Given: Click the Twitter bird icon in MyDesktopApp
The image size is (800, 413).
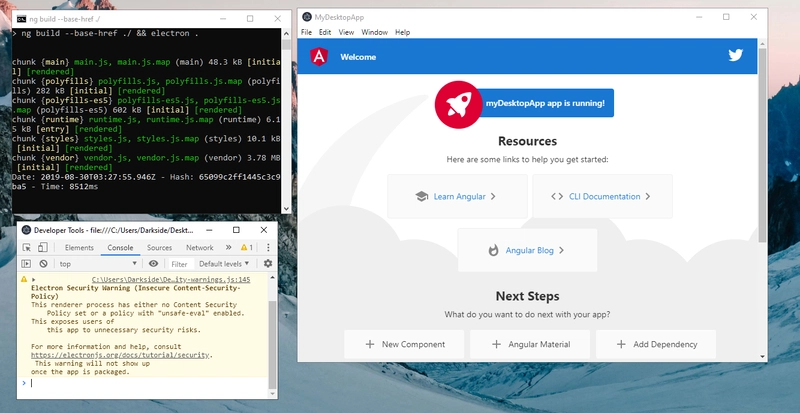Looking at the screenshot, I should point(735,55).
